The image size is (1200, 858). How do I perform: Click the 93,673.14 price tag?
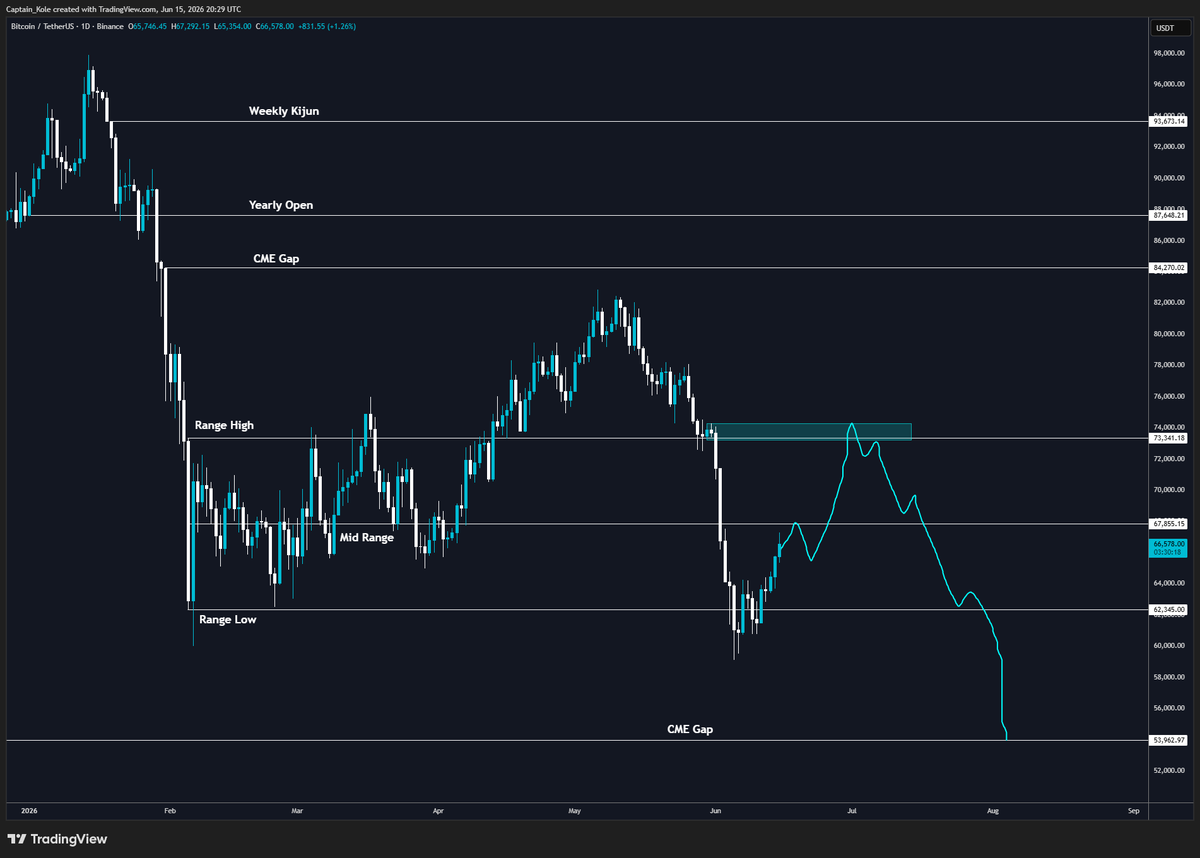click(x=1169, y=121)
